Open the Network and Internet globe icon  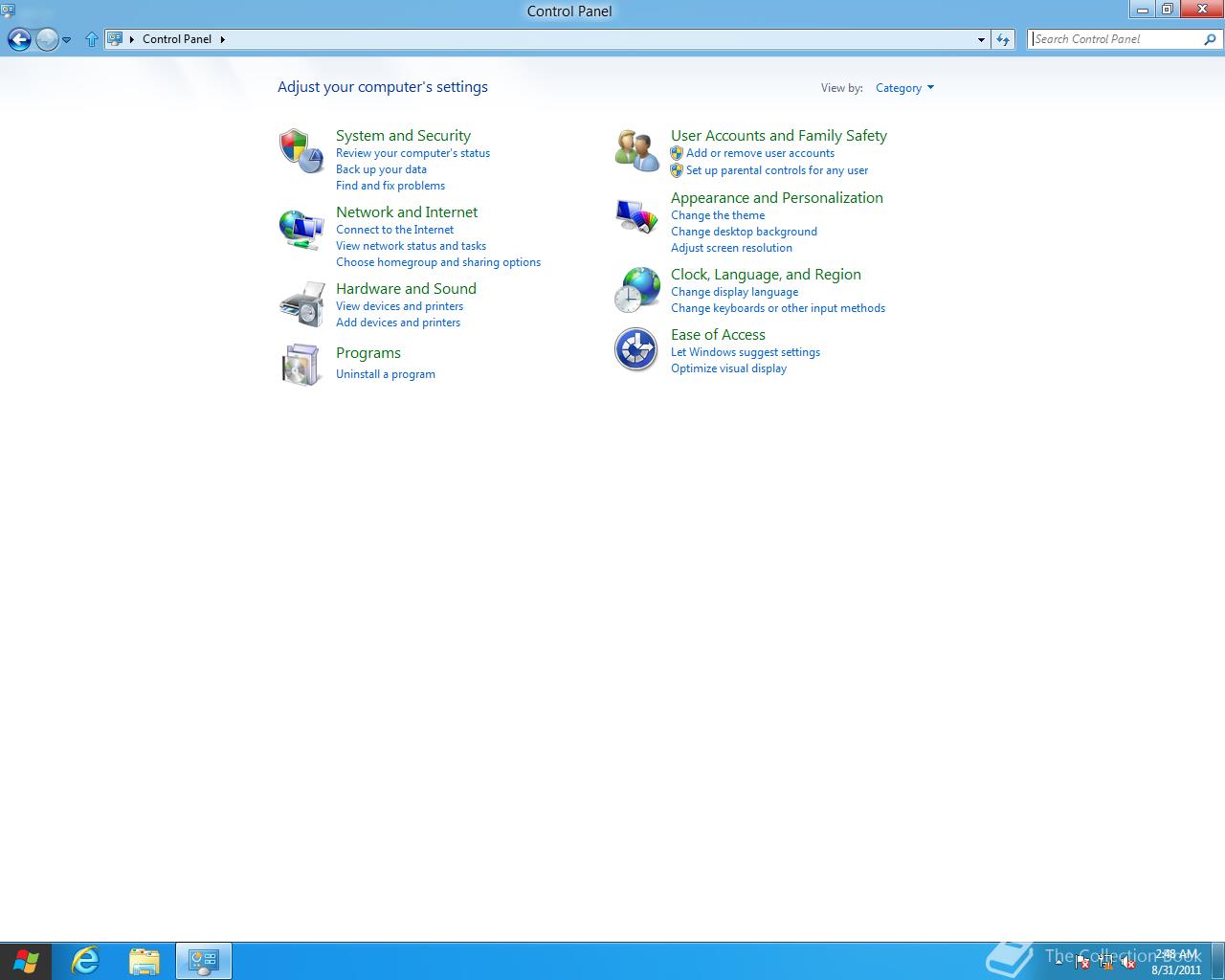pyautogui.click(x=301, y=230)
